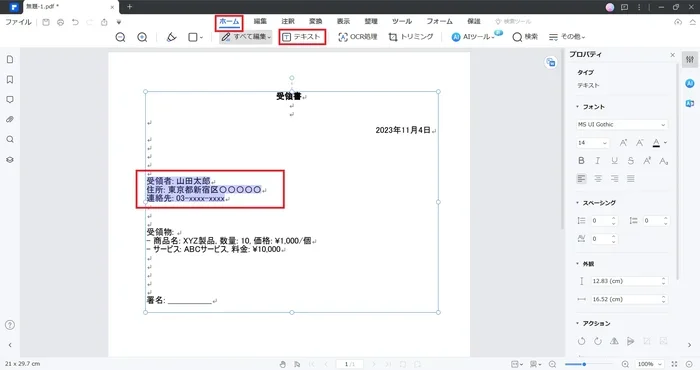
Task: Switch to the 整理 tab
Action: (371, 21)
